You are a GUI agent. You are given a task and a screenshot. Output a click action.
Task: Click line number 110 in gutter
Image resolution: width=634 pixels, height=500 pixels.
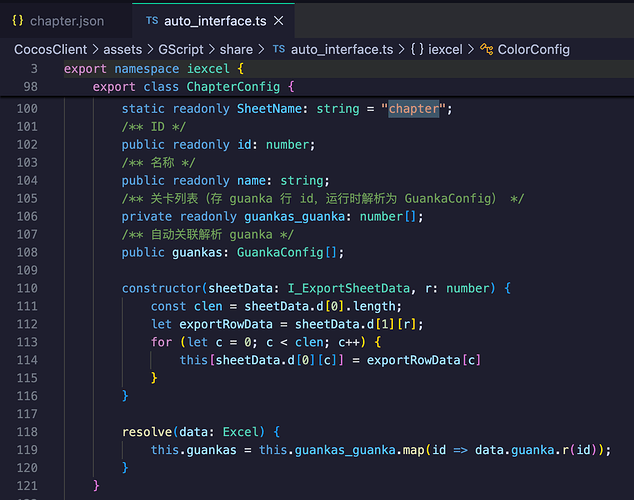[x=27, y=288]
